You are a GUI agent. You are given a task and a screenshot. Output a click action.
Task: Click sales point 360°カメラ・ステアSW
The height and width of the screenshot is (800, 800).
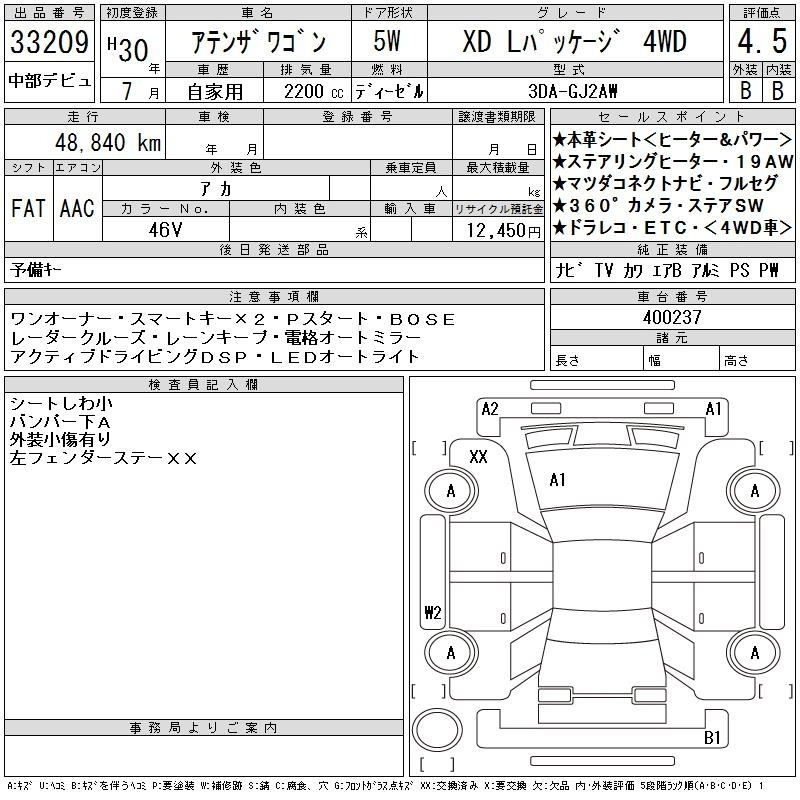pos(658,205)
